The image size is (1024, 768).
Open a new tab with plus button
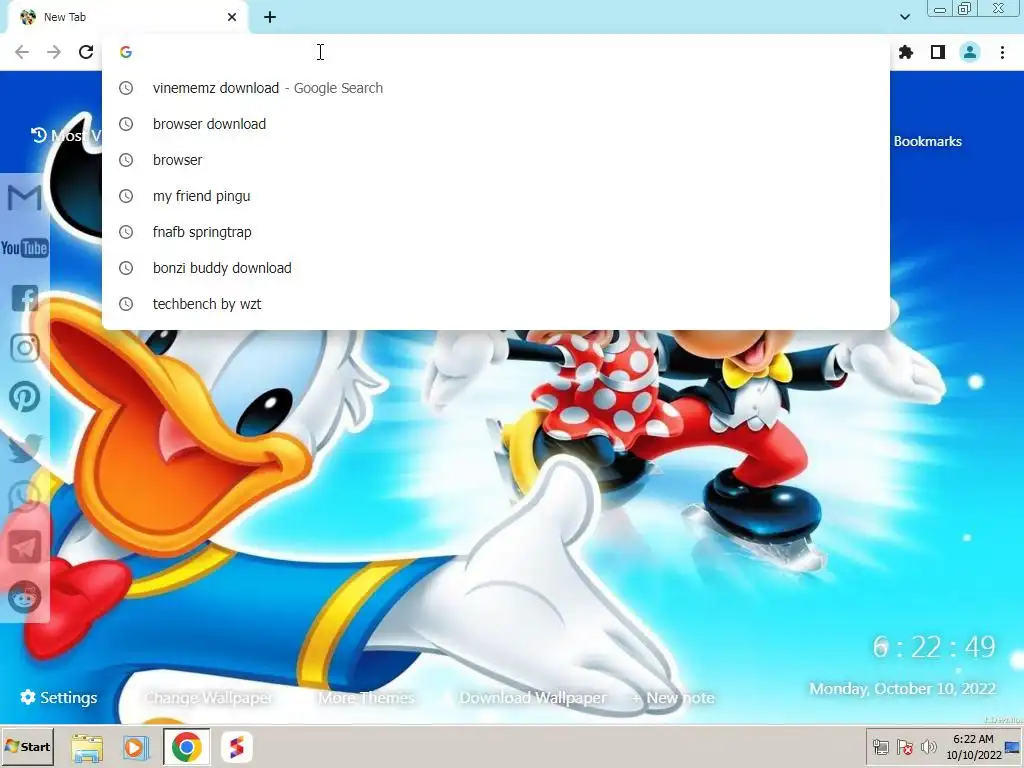click(x=270, y=17)
